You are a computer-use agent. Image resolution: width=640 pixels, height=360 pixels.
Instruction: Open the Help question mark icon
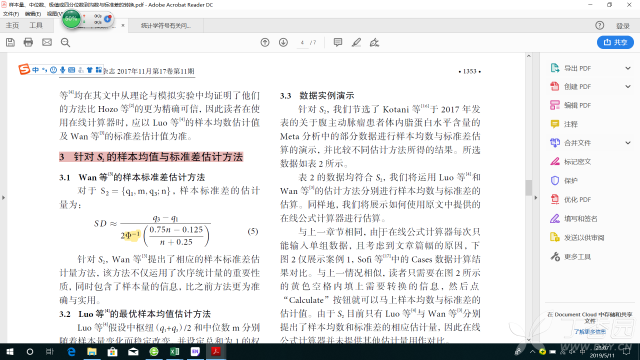[x=599, y=25]
